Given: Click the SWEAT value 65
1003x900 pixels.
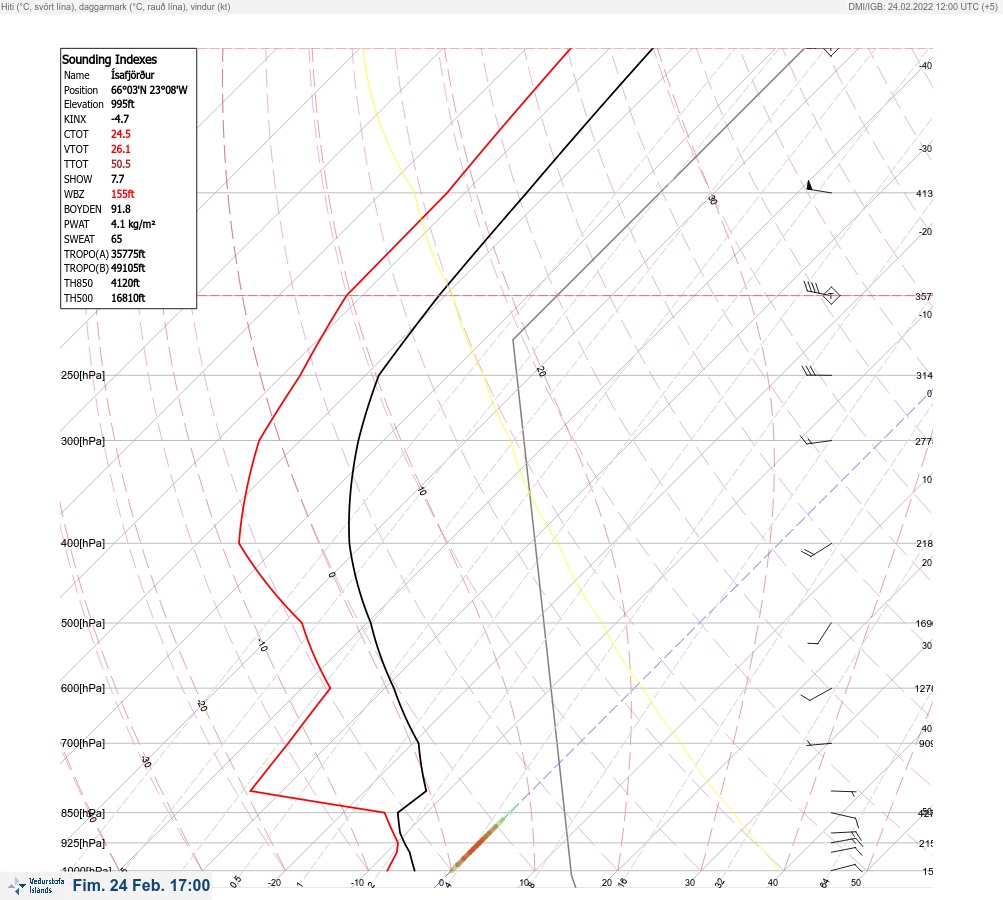Looking at the screenshot, I should pyautogui.click(x=116, y=239).
